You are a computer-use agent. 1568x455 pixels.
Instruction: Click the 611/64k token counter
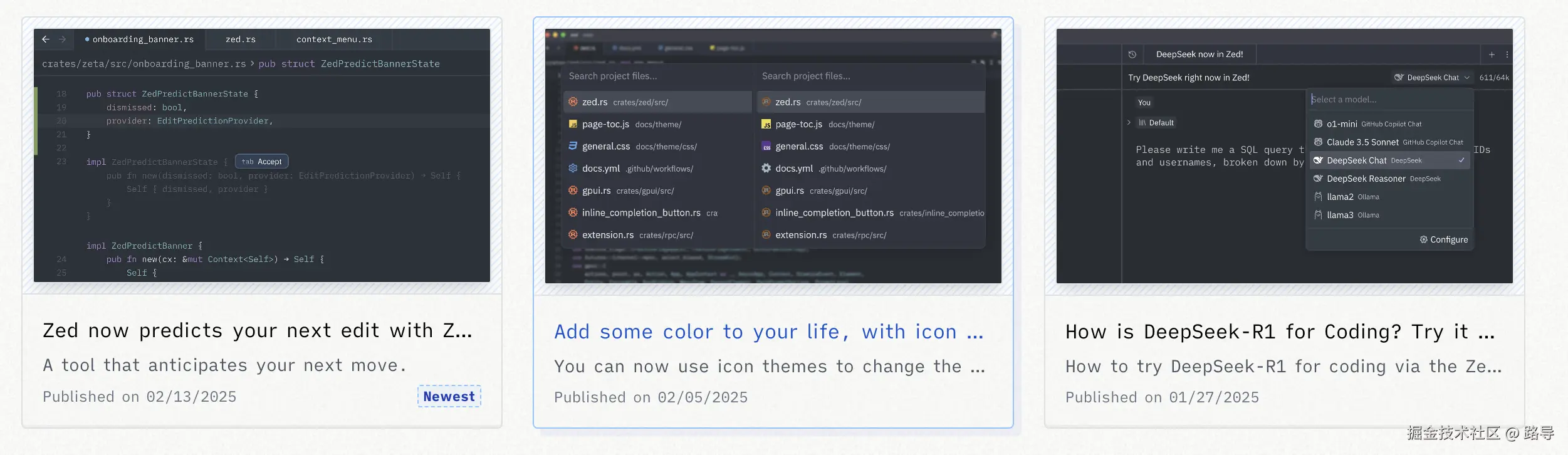pos(1494,78)
